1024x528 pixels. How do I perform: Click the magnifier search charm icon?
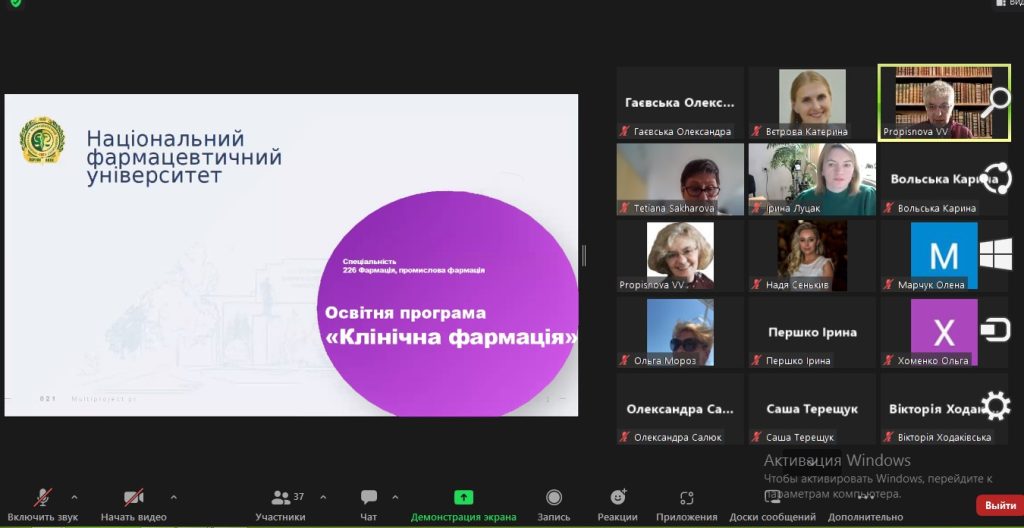995,101
